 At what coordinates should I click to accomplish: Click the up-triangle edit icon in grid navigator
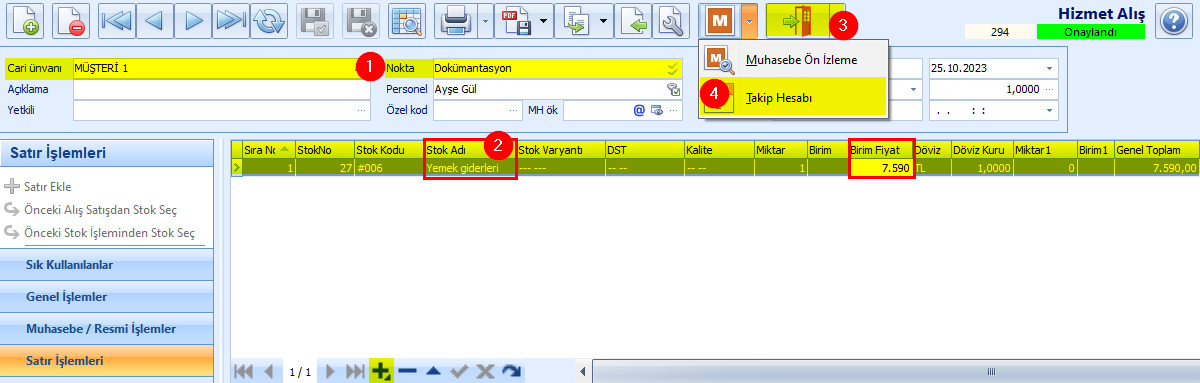(434, 371)
